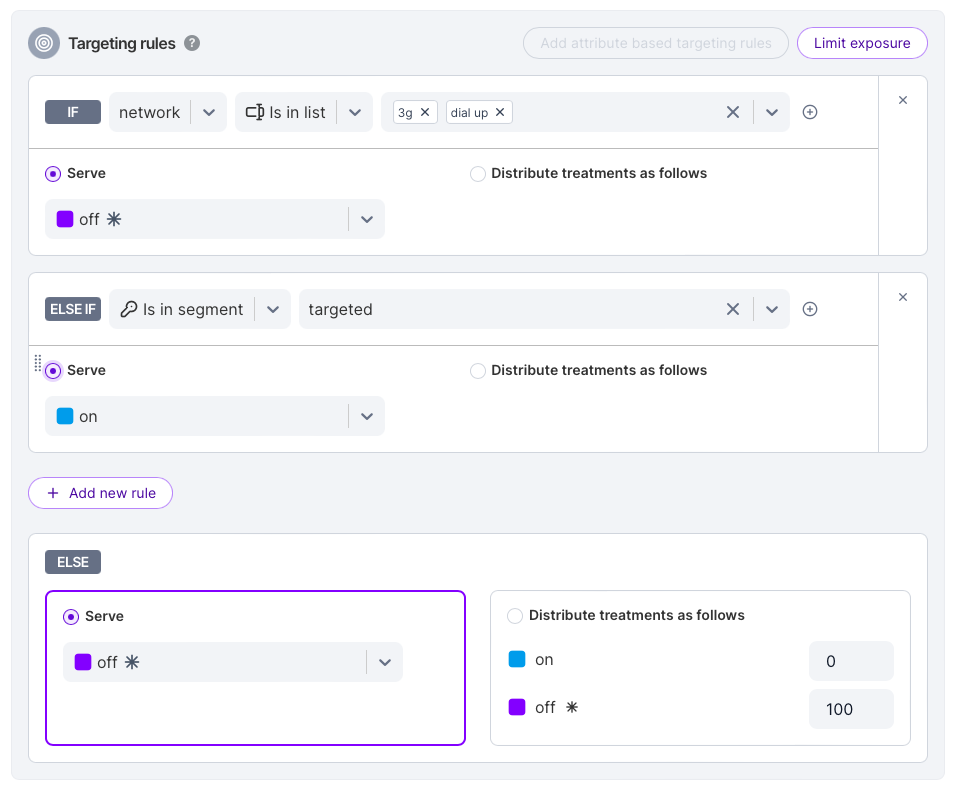Clear all values in network list field

(733, 112)
